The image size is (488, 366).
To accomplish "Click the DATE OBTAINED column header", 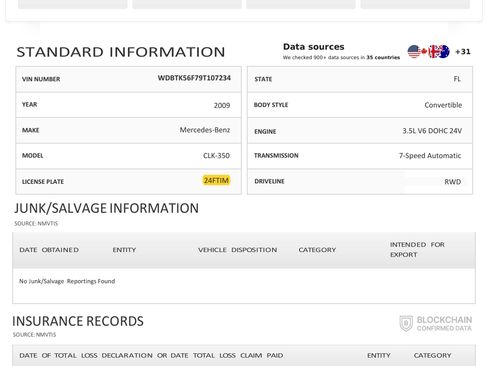I will 49,250.
